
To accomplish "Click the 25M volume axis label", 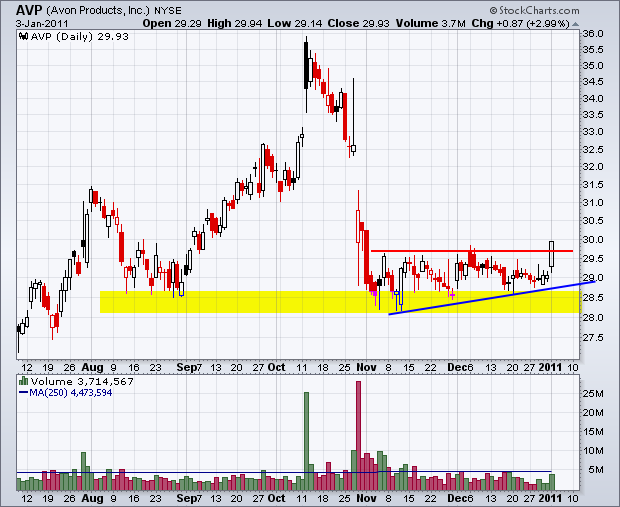I will (593, 393).
